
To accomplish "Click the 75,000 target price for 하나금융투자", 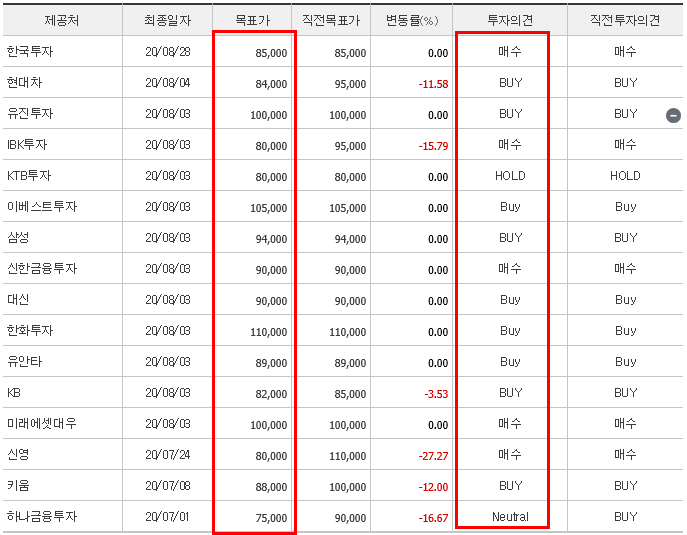I will pyautogui.click(x=271, y=518).
